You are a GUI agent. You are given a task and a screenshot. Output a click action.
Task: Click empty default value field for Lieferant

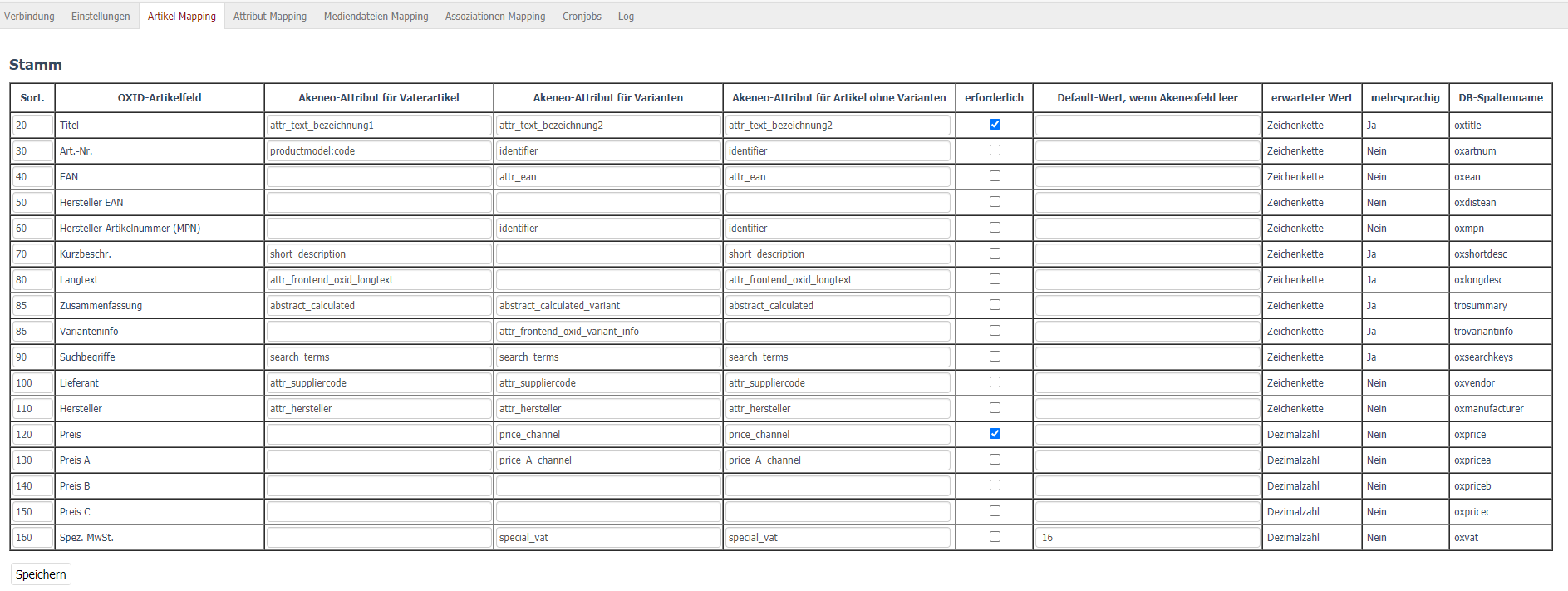tap(1147, 383)
